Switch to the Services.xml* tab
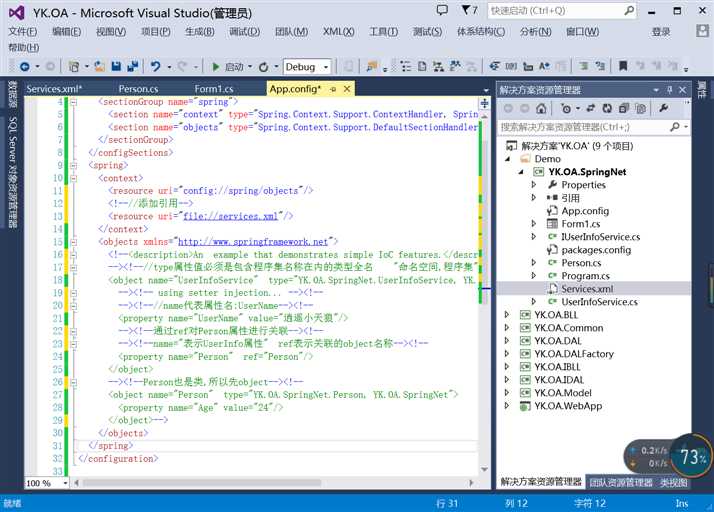Image resolution: width=714 pixels, height=512 pixels. pyautogui.click(x=54, y=89)
